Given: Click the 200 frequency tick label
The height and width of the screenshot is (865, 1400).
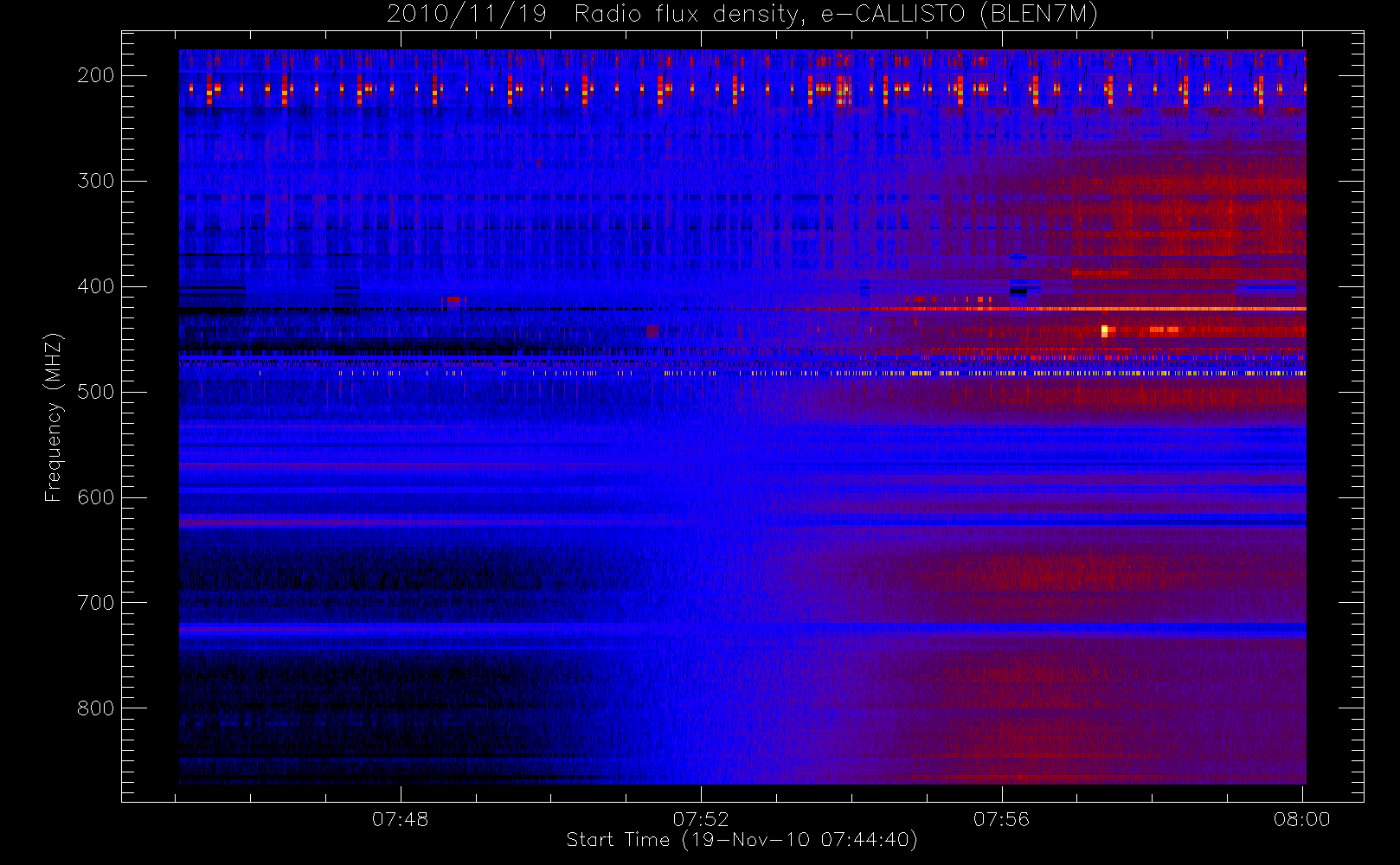Looking at the screenshot, I should pos(96,75).
